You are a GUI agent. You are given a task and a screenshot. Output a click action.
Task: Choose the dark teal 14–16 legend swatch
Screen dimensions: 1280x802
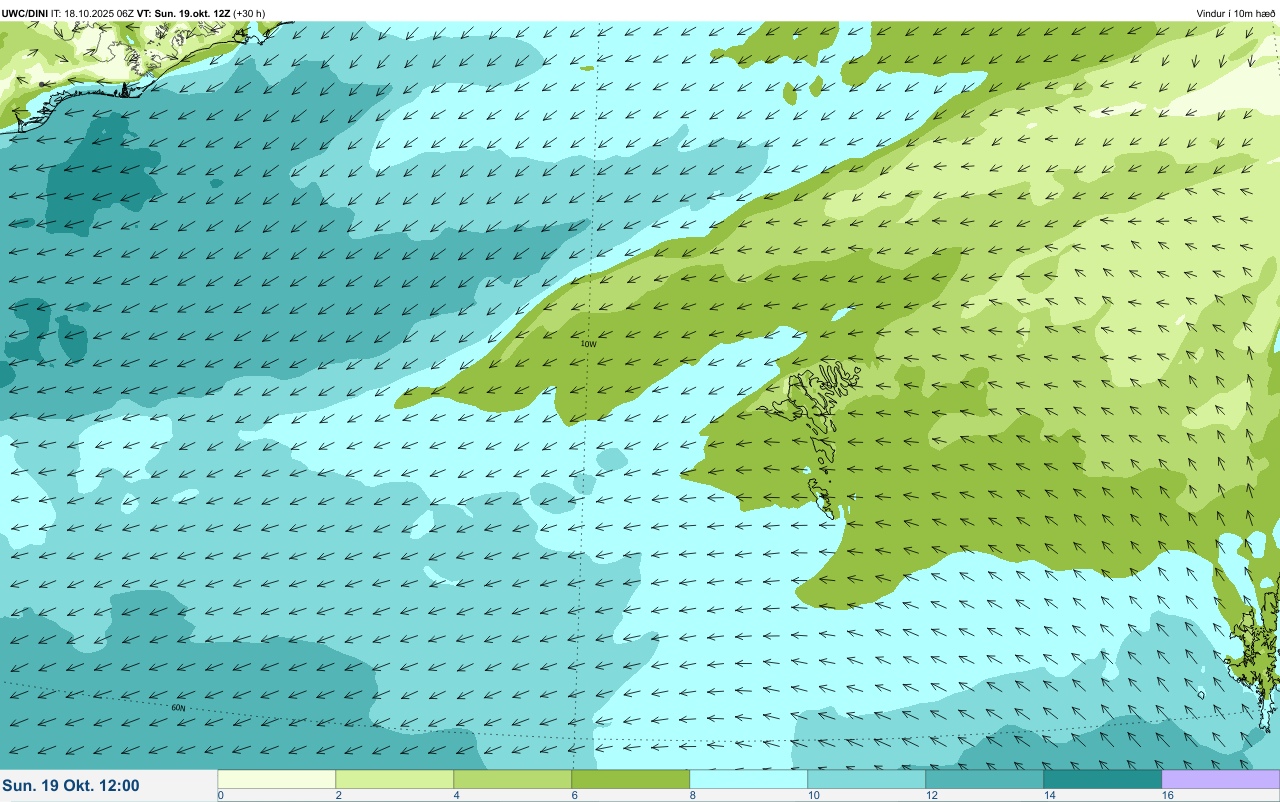tap(1103, 779)
